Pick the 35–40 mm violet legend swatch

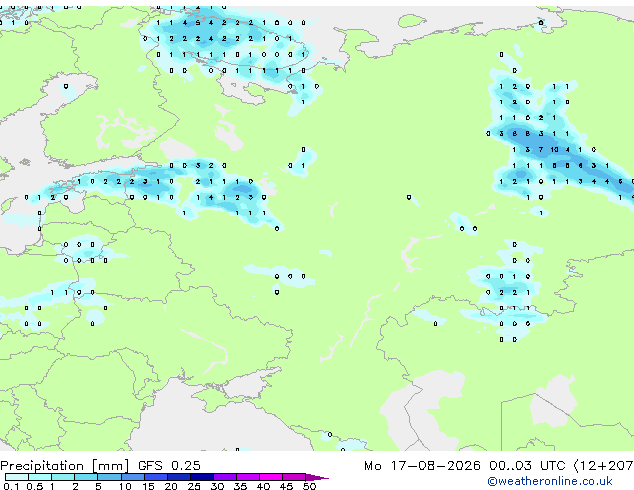248,477
